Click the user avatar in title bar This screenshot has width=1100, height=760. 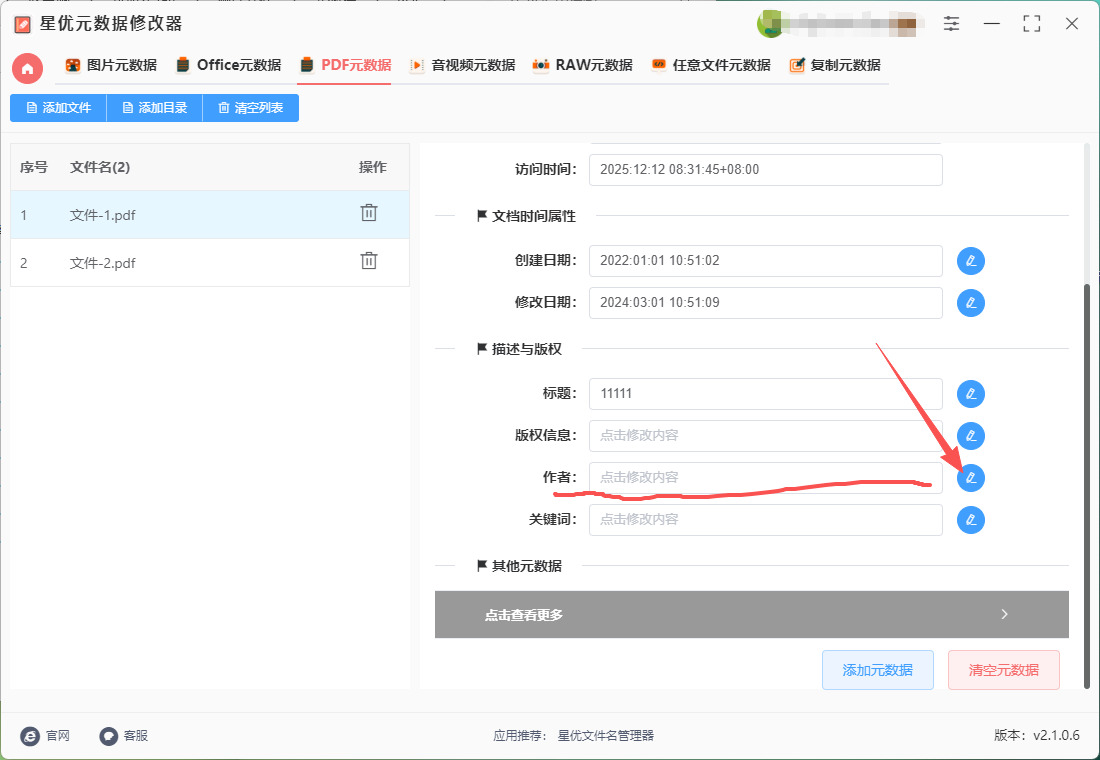click(x=770, y=24)
